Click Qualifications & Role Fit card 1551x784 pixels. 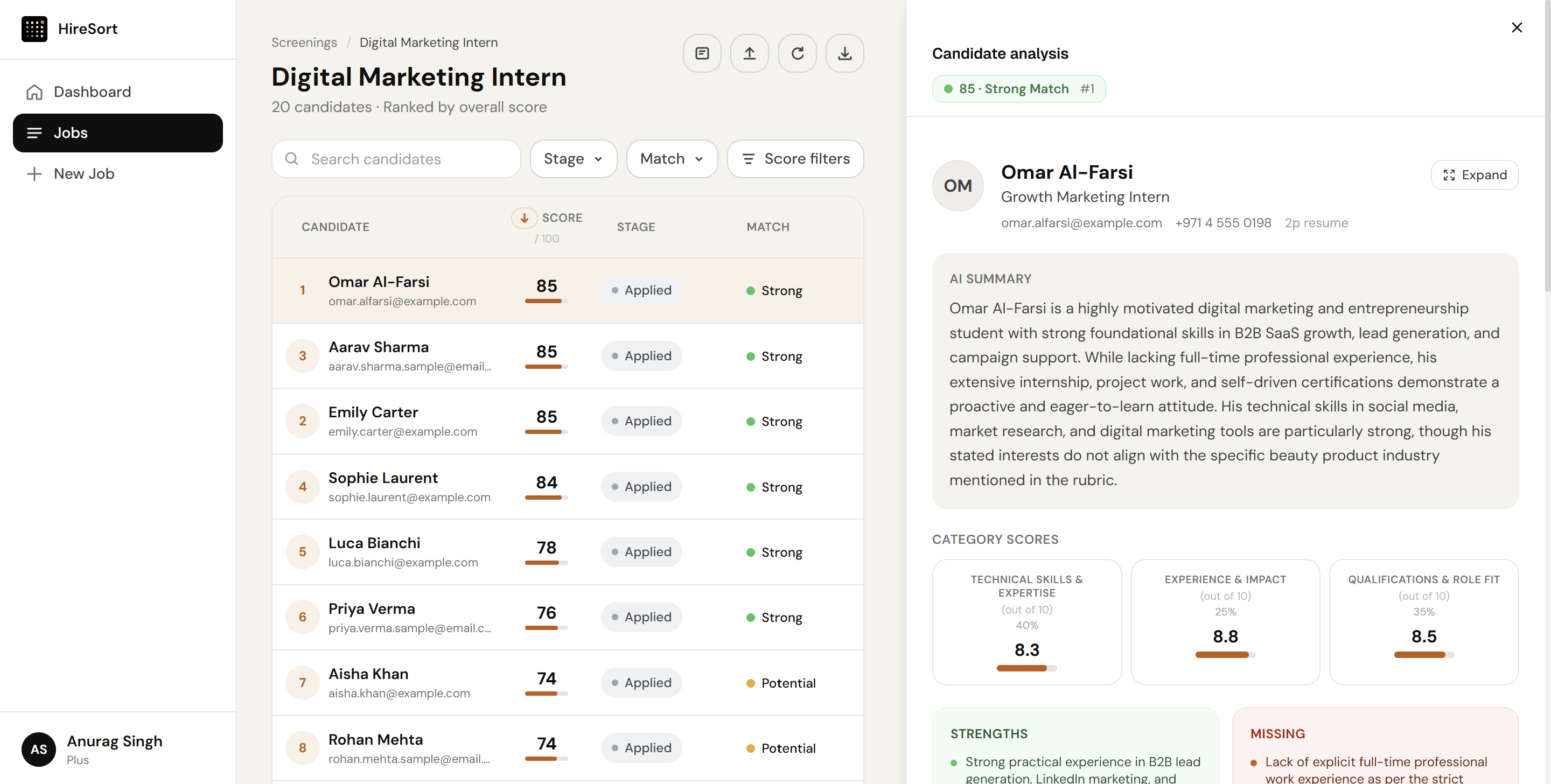point(1423,622)
